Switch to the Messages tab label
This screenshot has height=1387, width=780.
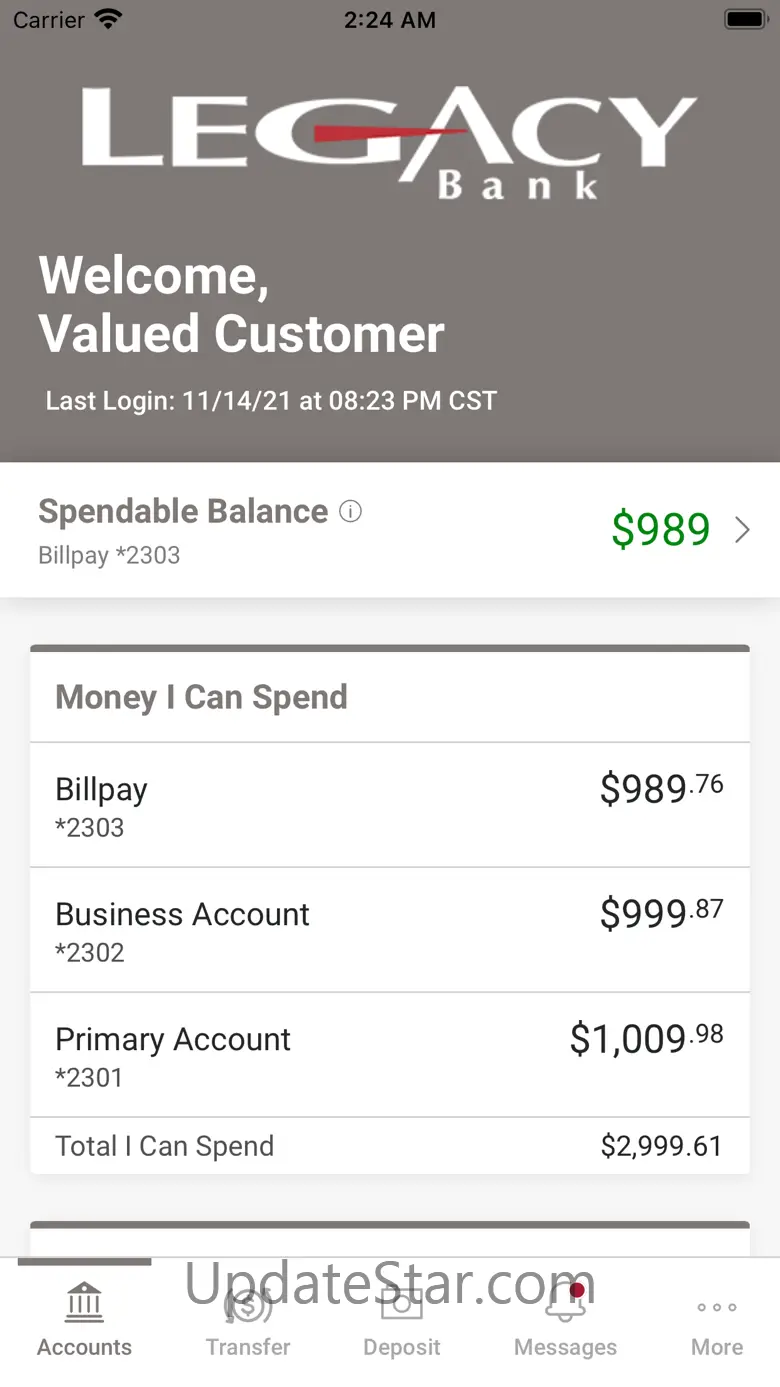pyautogui.click(x=565, y=1347)
